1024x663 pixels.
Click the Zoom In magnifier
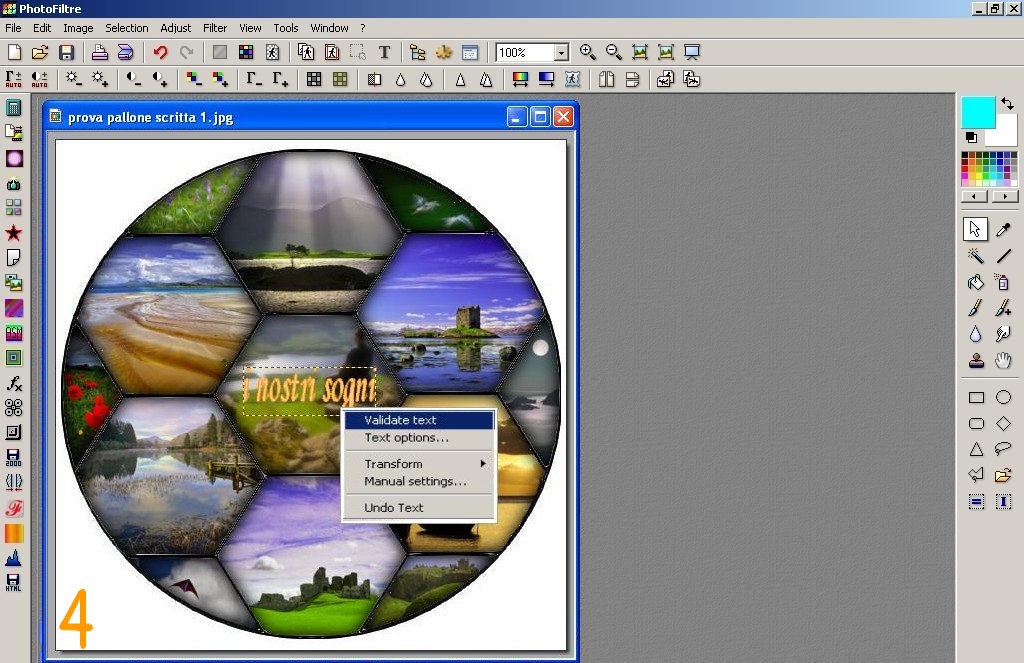point(588,53)
